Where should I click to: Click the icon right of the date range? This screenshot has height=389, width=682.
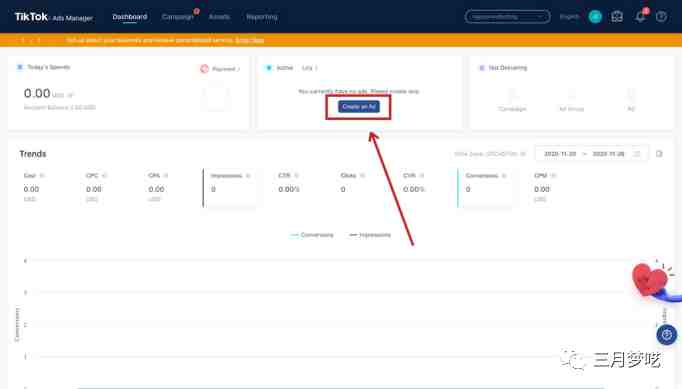(659, 154)
